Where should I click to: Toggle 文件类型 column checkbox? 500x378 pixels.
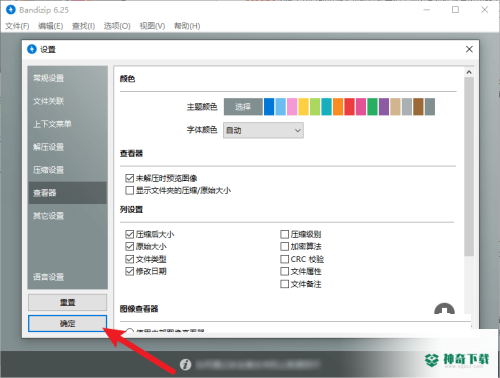tap(129, 259)
